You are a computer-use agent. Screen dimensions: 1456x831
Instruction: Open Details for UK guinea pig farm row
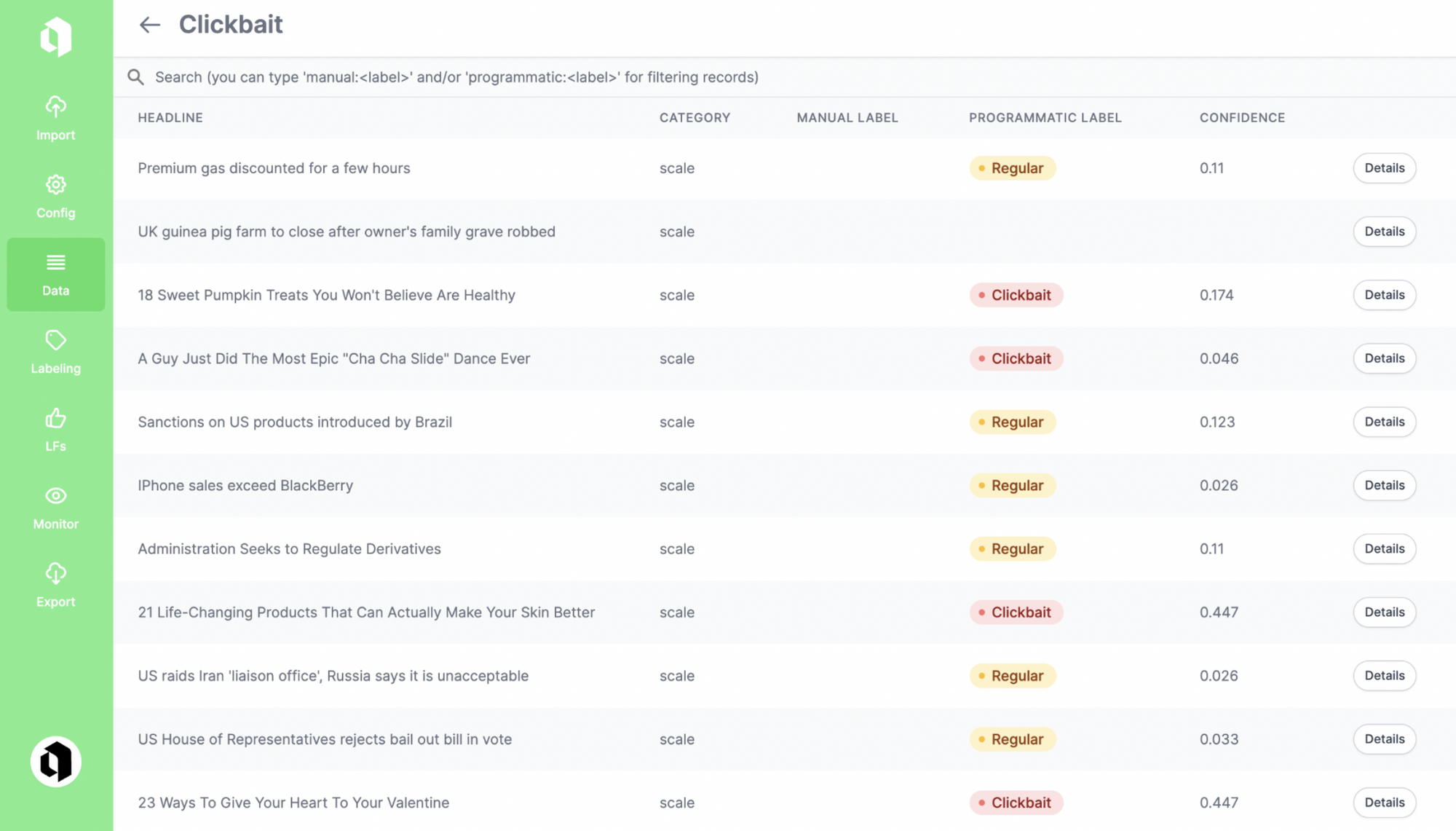[1385, 232]
